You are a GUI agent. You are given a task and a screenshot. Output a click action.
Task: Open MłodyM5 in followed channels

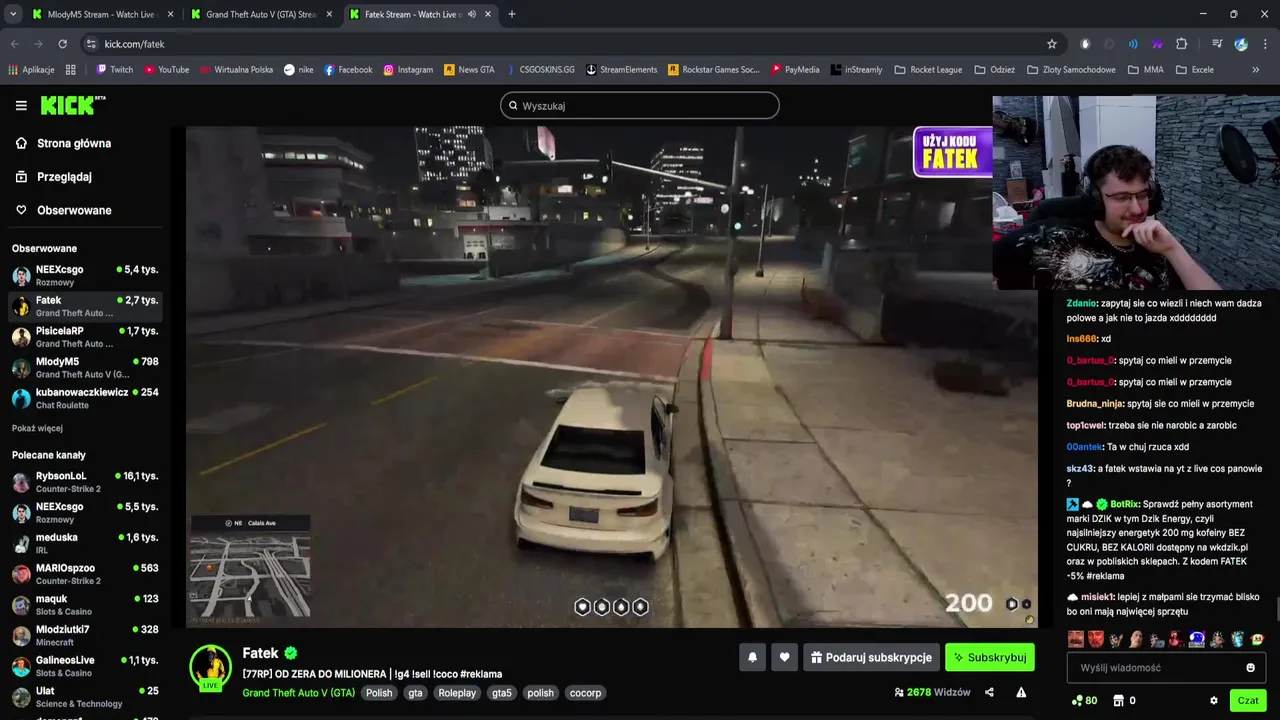pyautogui.click(x=85, y=367)
